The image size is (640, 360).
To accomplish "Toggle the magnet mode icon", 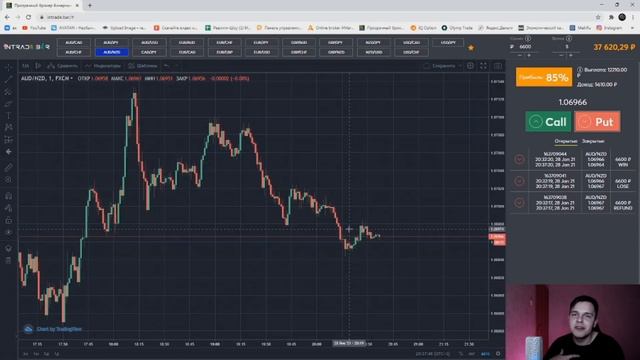I will pyautogui.click(x=8, y=196).
